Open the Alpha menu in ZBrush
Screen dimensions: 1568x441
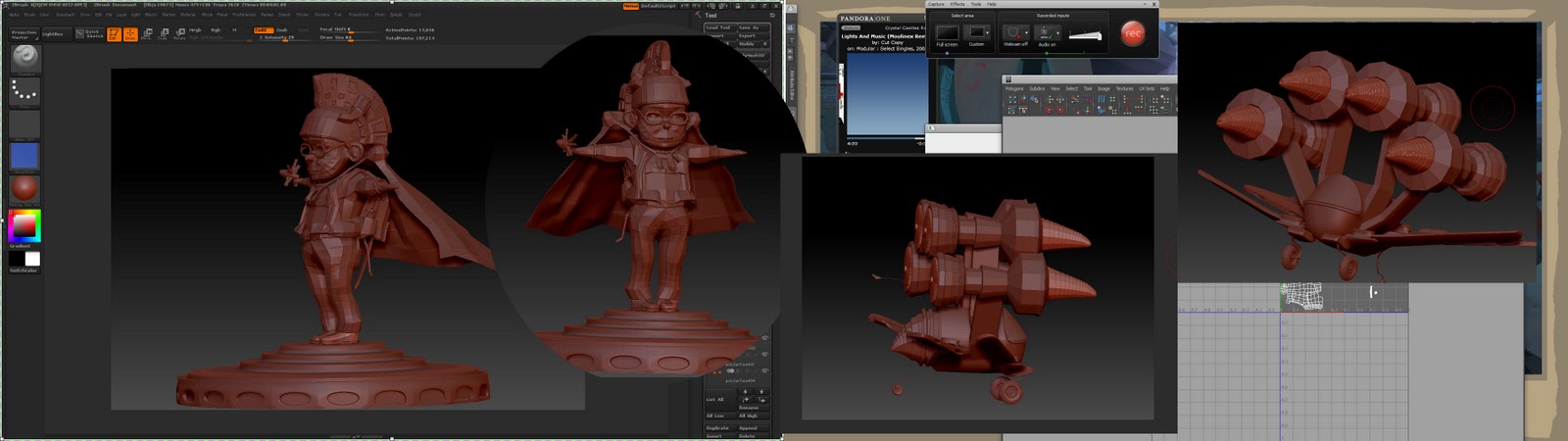pos(14,15)
